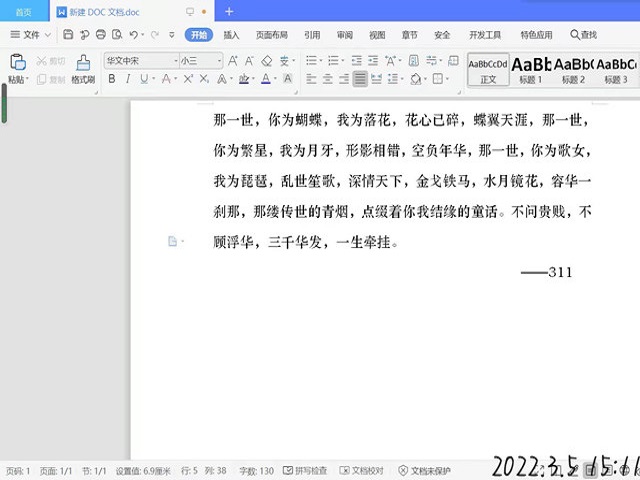Click the Redo arrow icon
The width and height of the screenshot is (640, 480).
tap(155, 35)
